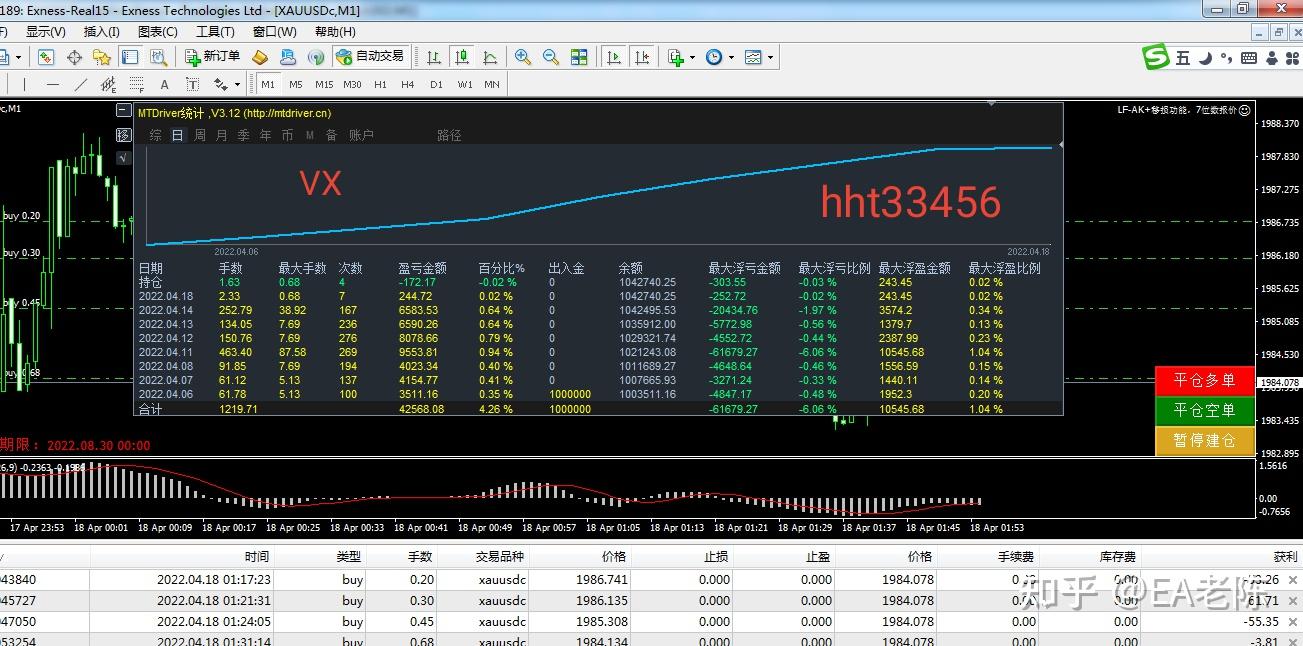Screen dimensions: 1303x646
Task: Select the W1 timeframe
Action: [x=465, y=85]
